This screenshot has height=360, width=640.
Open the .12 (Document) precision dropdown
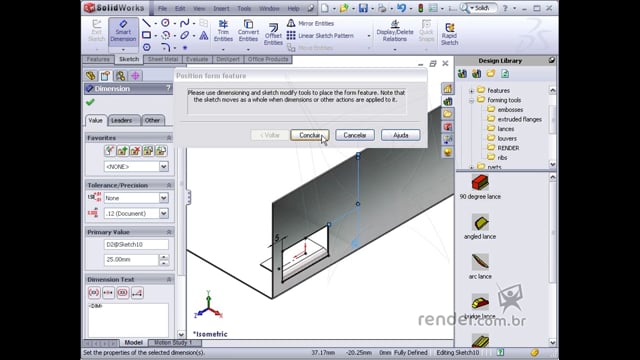point(163,213)
